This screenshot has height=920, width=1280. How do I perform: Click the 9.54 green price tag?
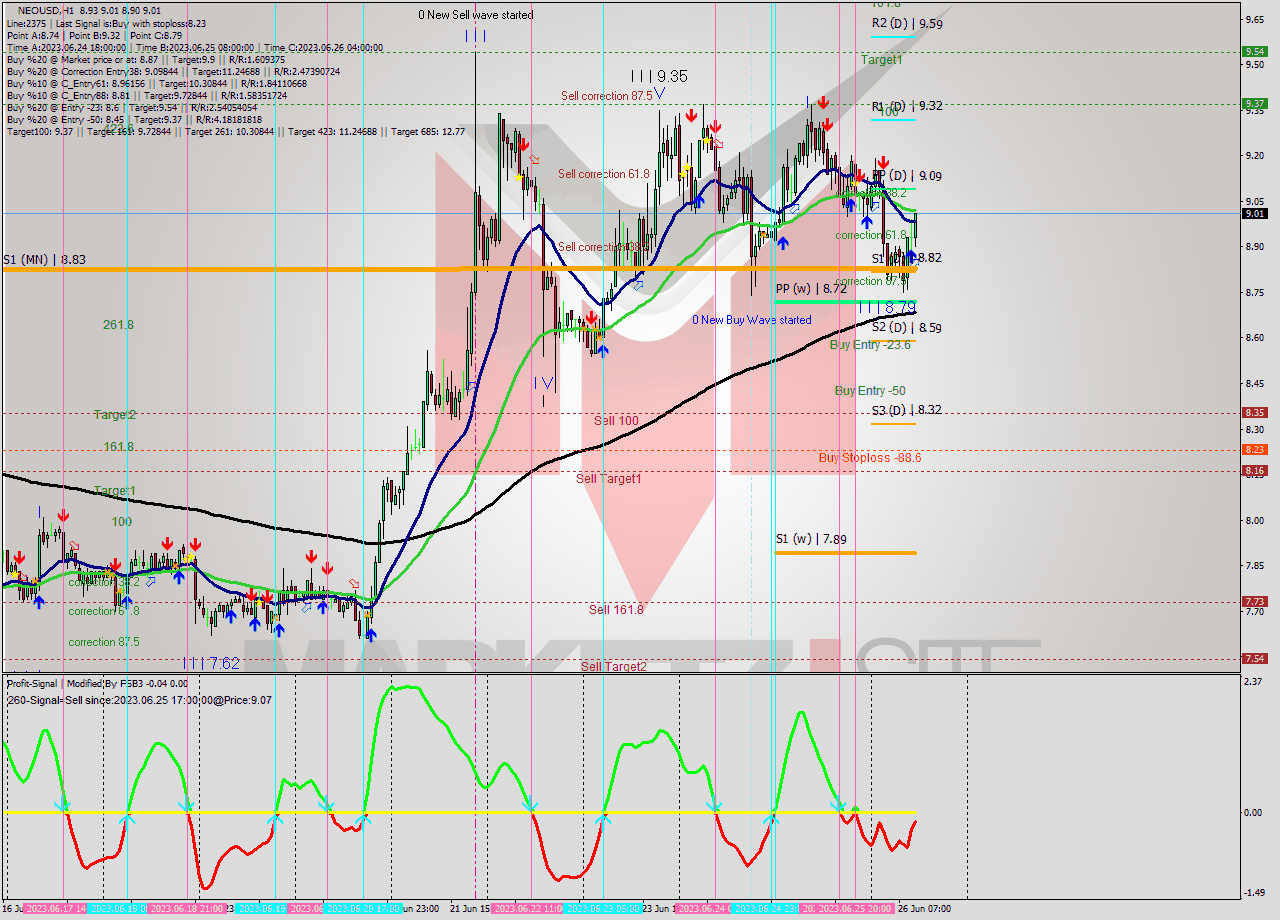point(1254,51)
